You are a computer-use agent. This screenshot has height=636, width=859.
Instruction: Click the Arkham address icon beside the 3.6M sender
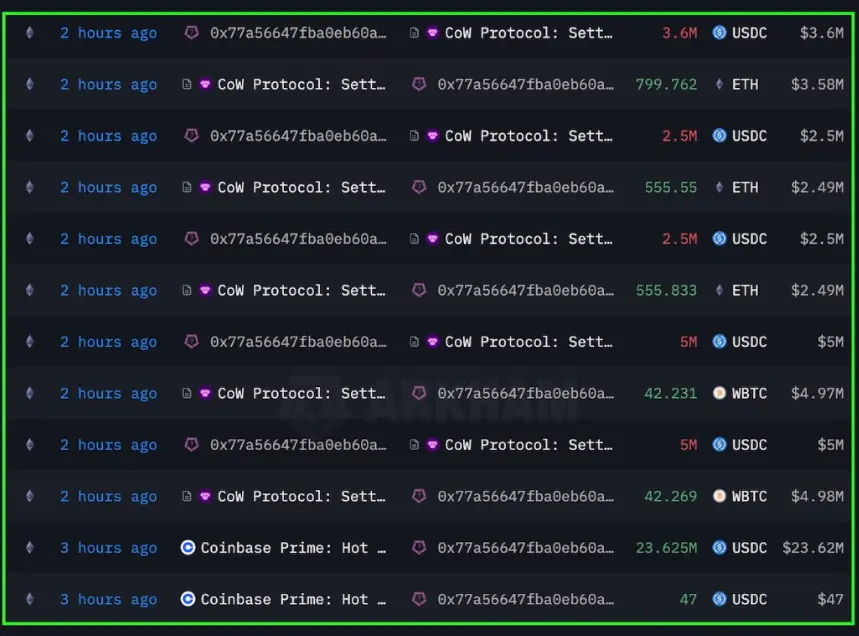(x=191, y=33)
